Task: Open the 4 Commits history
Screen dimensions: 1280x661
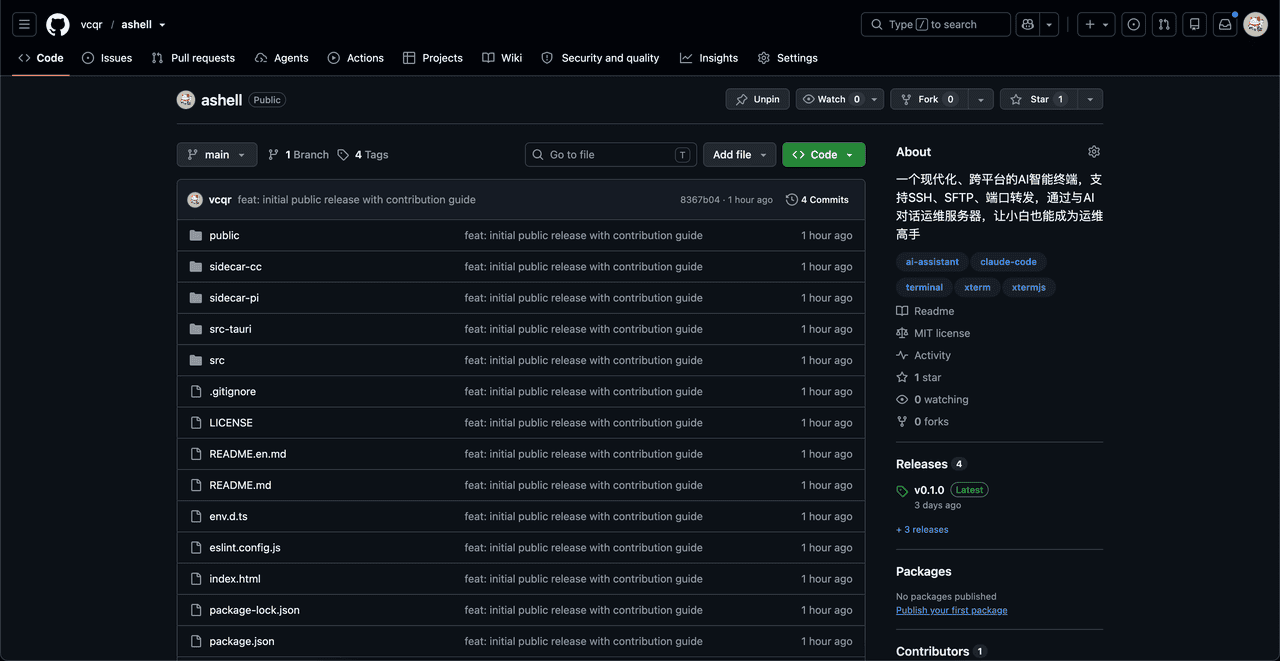Action: (x=817, y=200)
